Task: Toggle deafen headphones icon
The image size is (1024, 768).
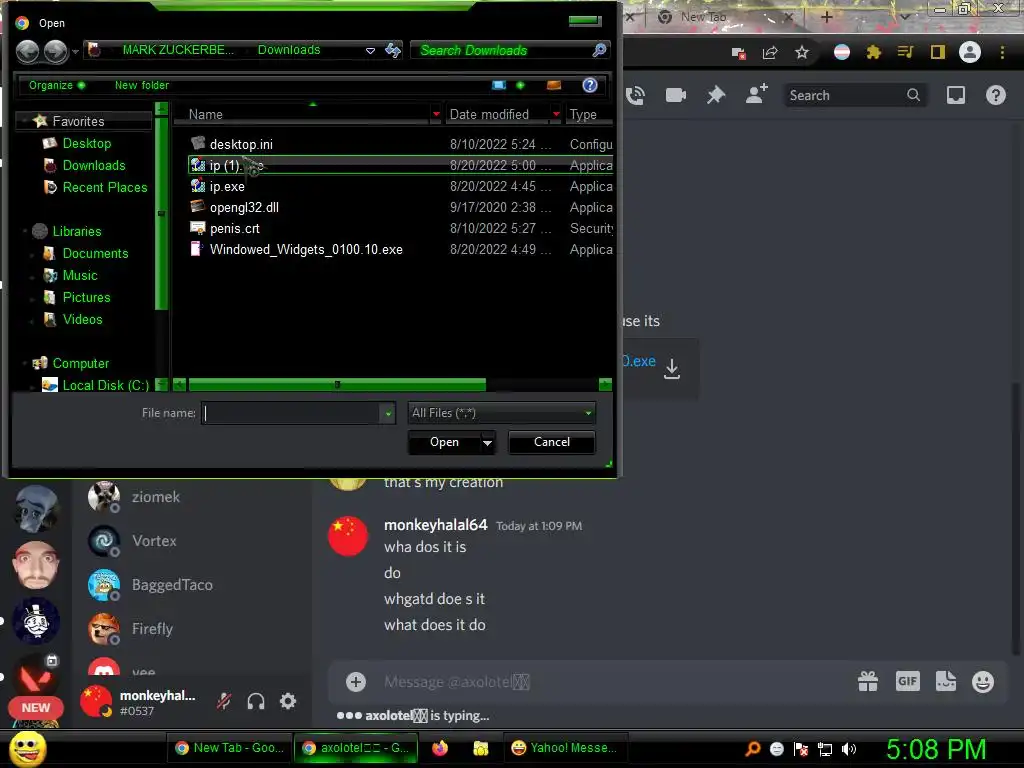Action: click(x=256, y=701)
